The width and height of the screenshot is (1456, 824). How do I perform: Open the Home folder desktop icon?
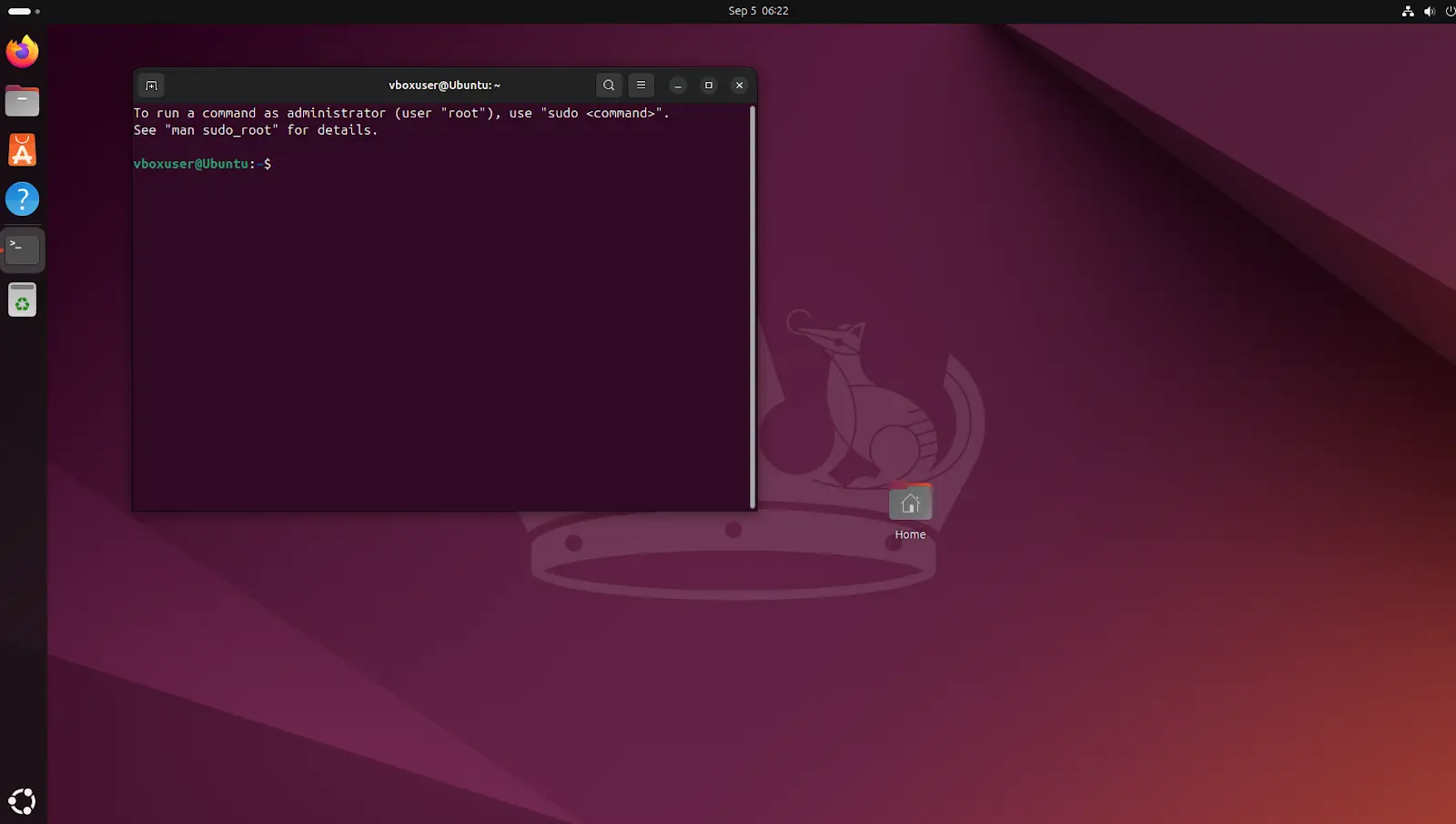pyautogui.click(x=910, y=513)
